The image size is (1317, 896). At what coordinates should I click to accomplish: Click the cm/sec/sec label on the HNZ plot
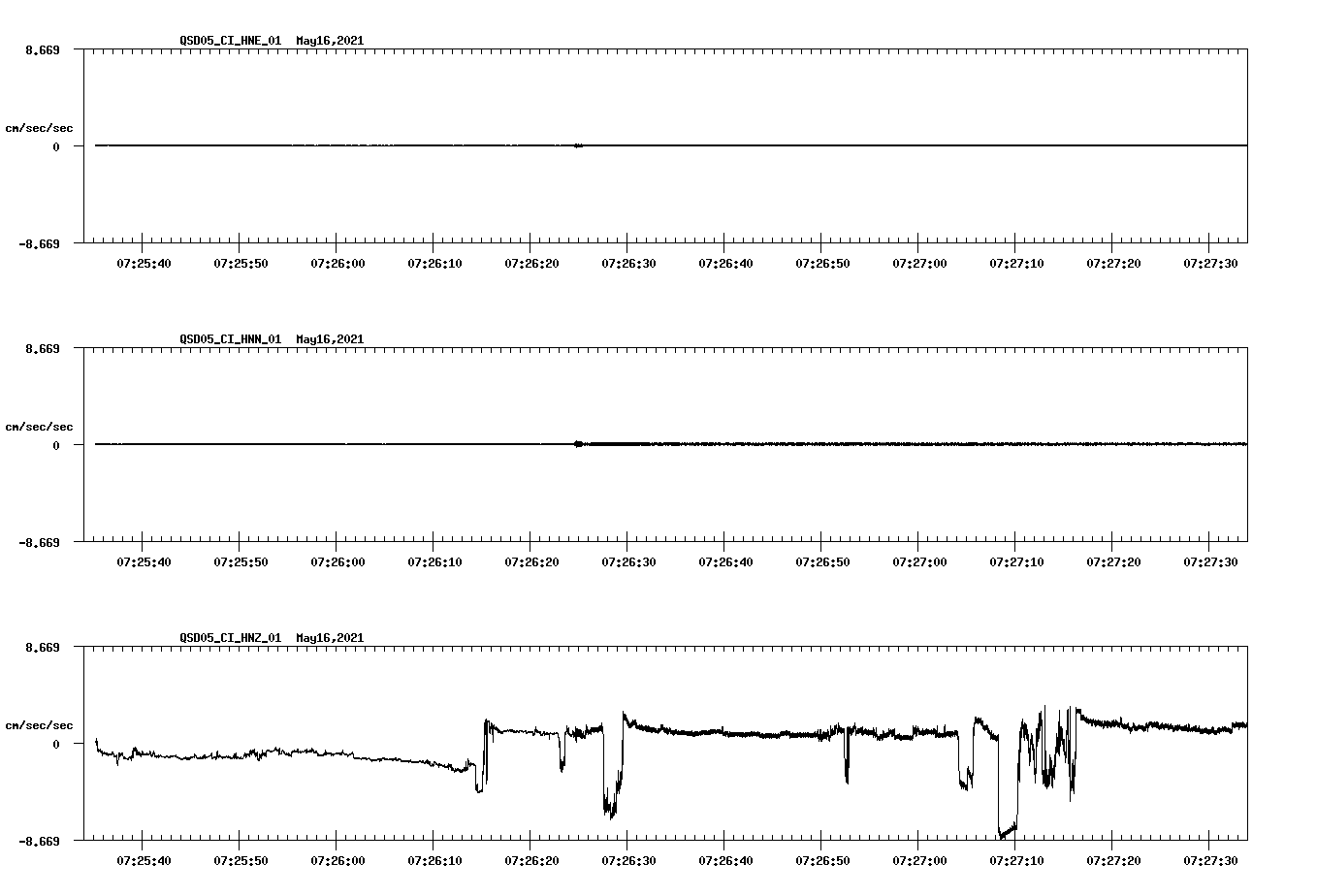pyautogui.click(x=40, y=723)
